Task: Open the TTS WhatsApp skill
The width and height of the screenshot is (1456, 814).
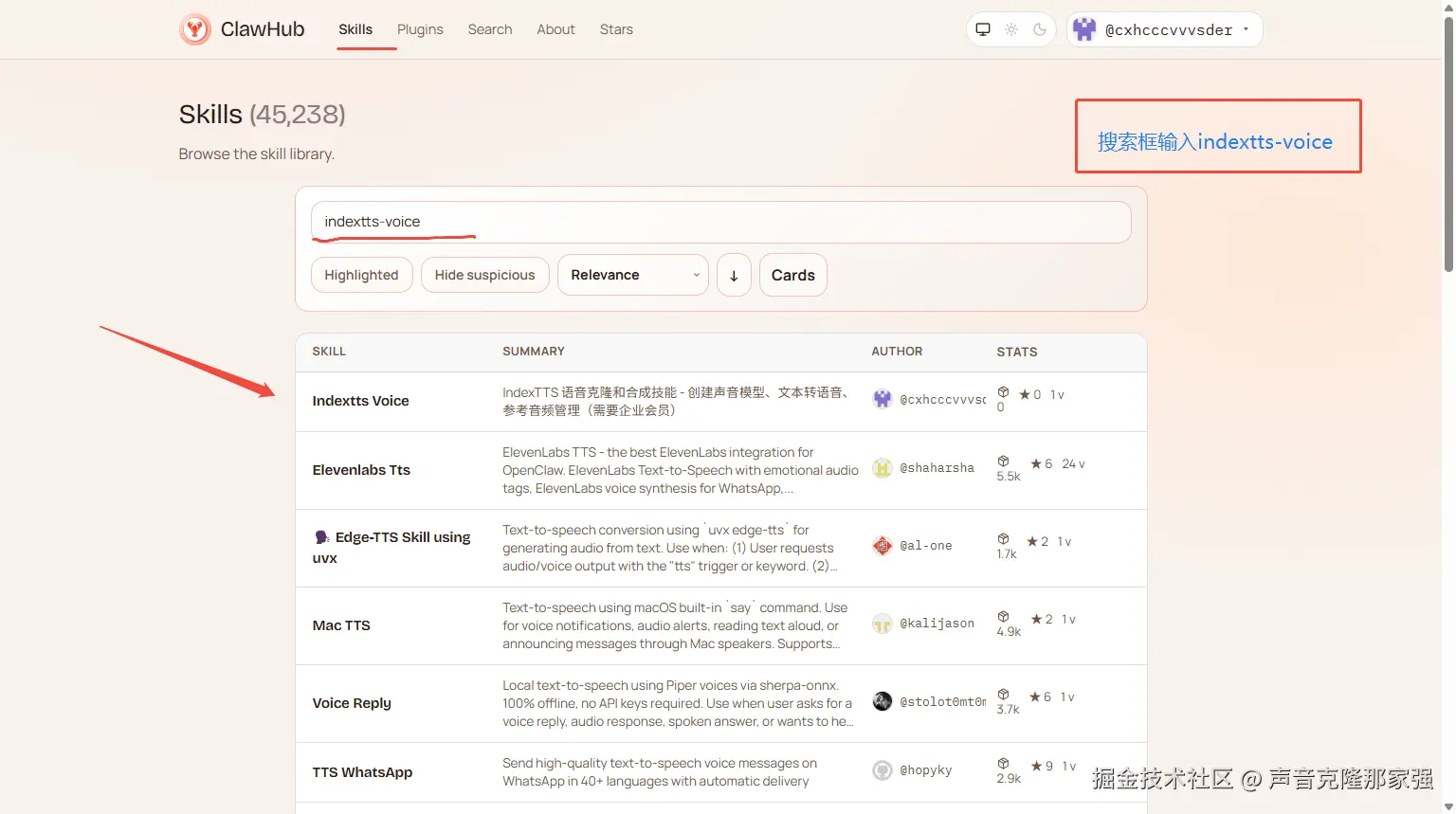Action: [x=362, y=772]
